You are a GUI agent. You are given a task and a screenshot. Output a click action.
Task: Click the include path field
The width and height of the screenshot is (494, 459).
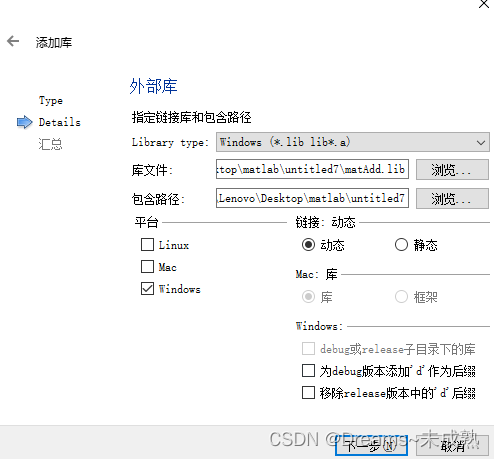tap(312, 198)
